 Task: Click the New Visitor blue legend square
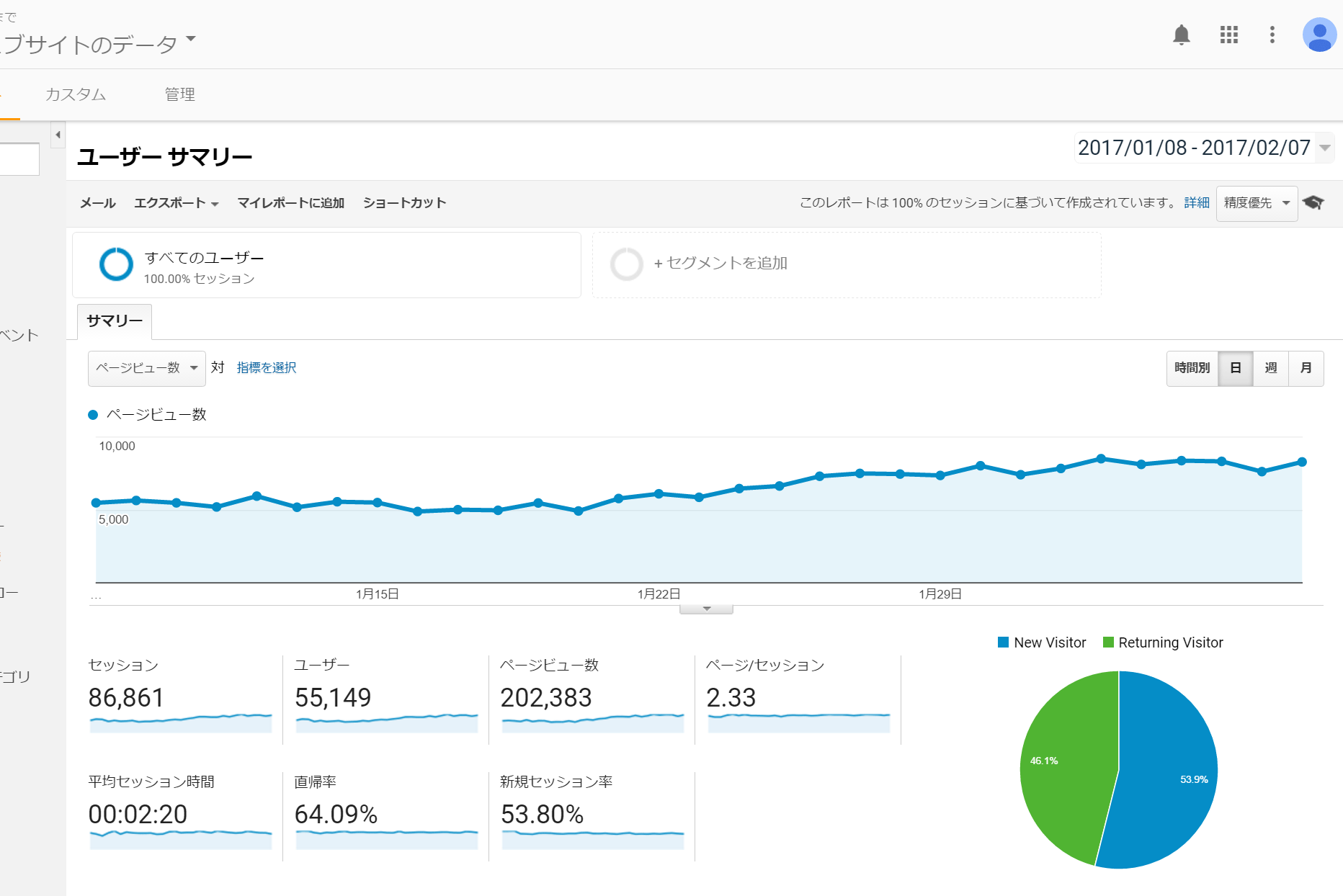click(1003, 642)
